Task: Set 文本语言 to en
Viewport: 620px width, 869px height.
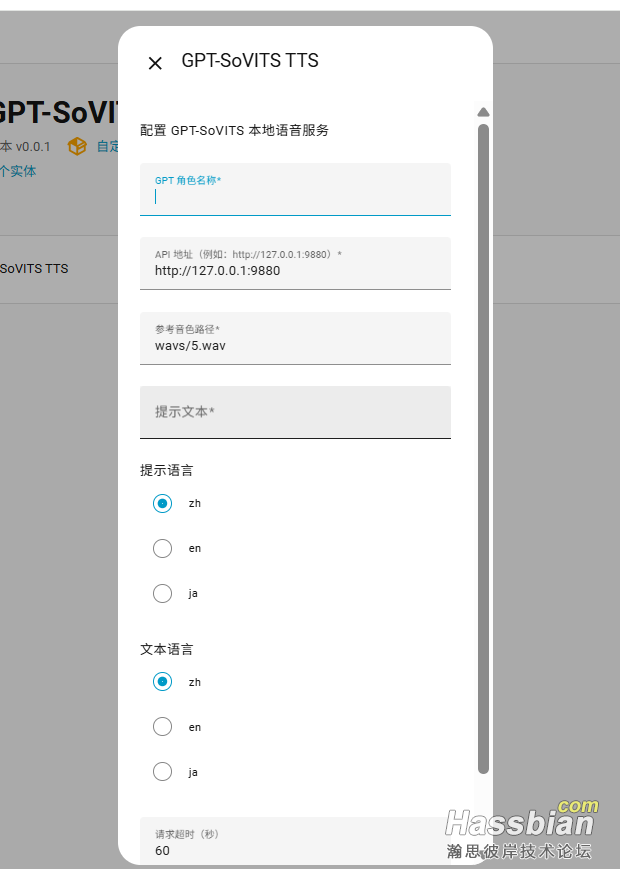Action: [x=162, y=727]
